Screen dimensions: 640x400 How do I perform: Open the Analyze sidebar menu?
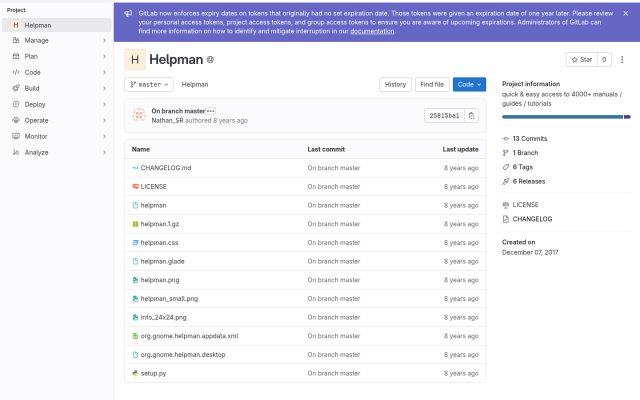click(57, 152)
